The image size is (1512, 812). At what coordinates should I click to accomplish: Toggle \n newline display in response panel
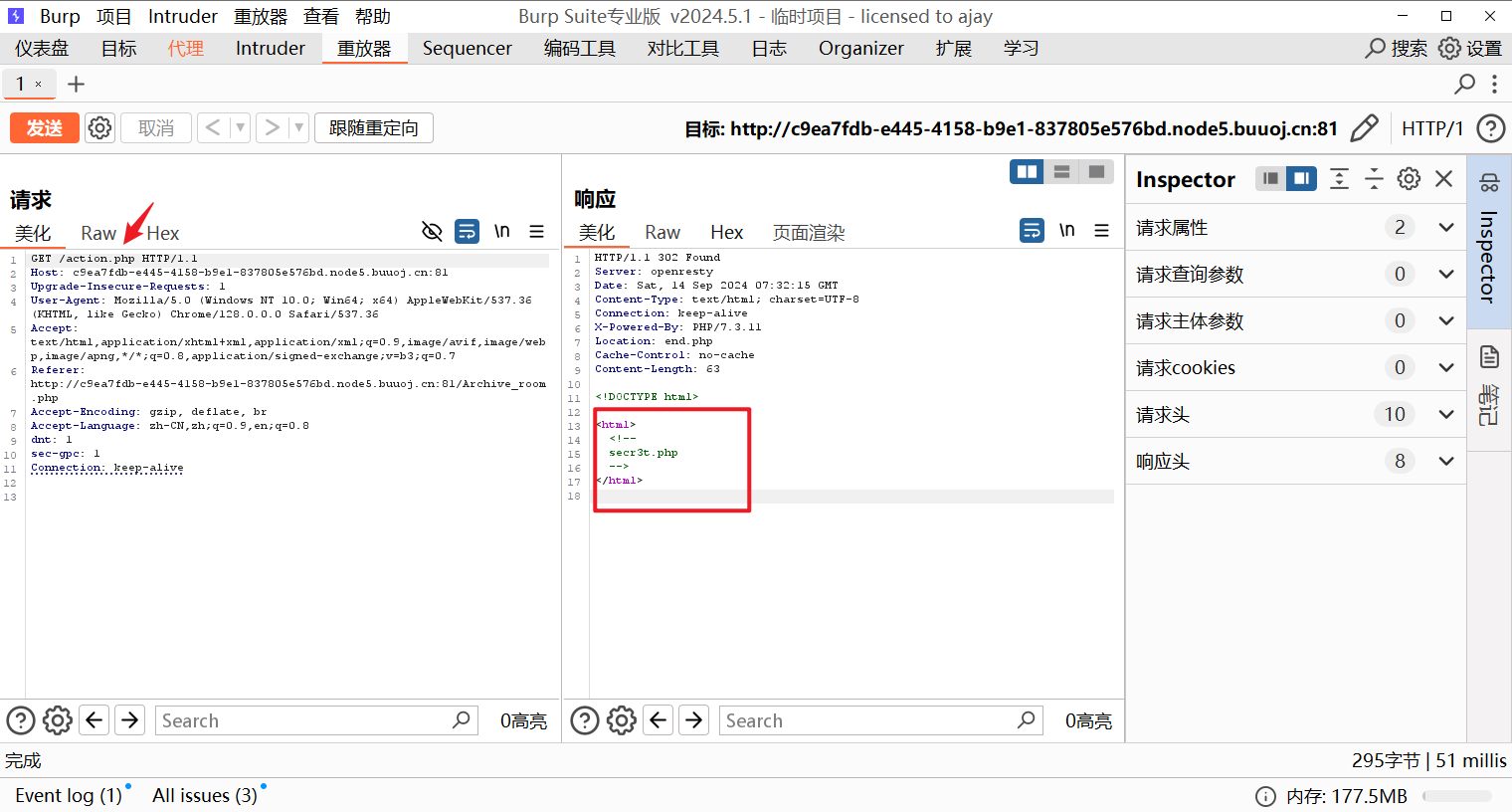(x=1066, y=231)
